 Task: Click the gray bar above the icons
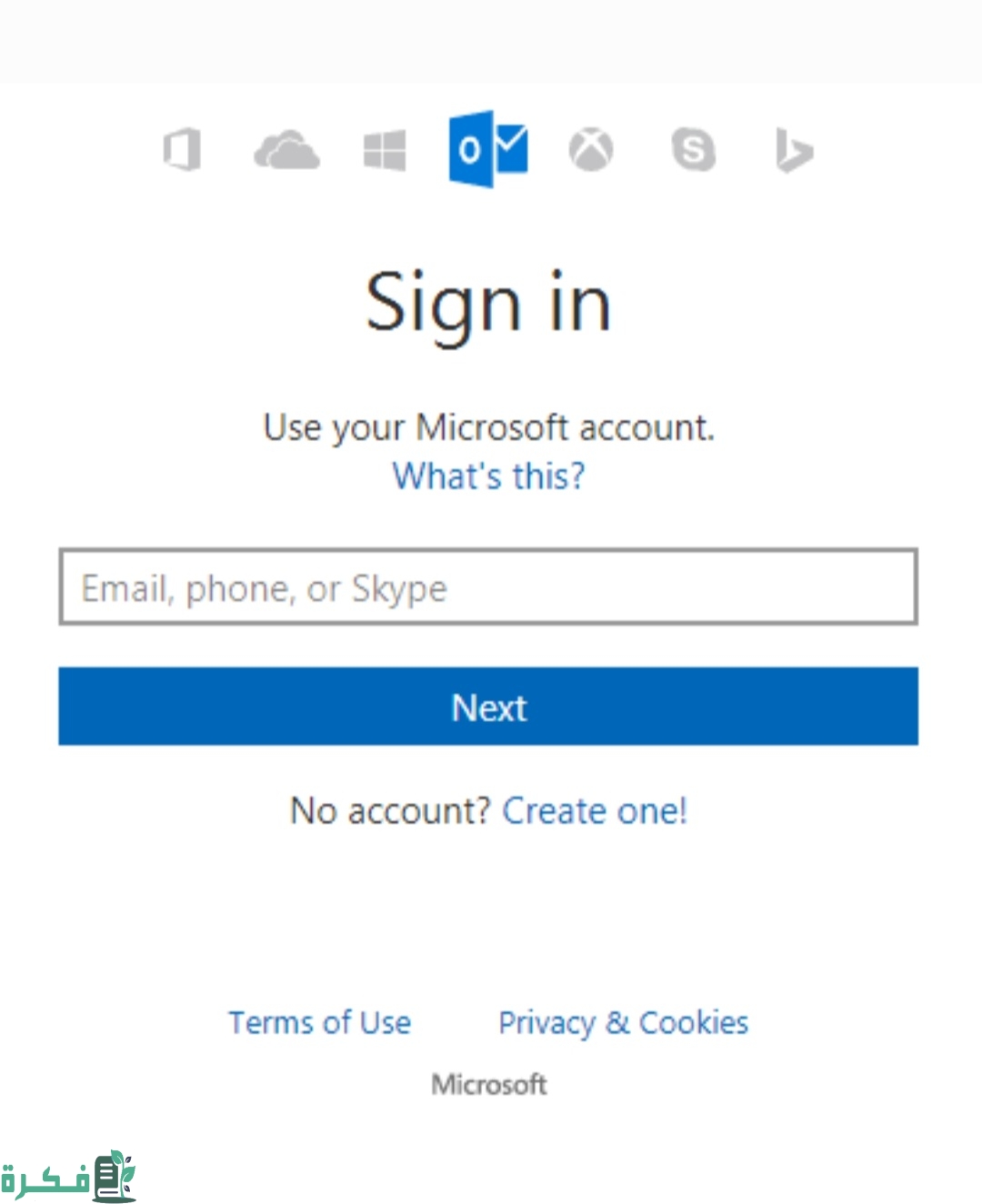coord(491,41)
